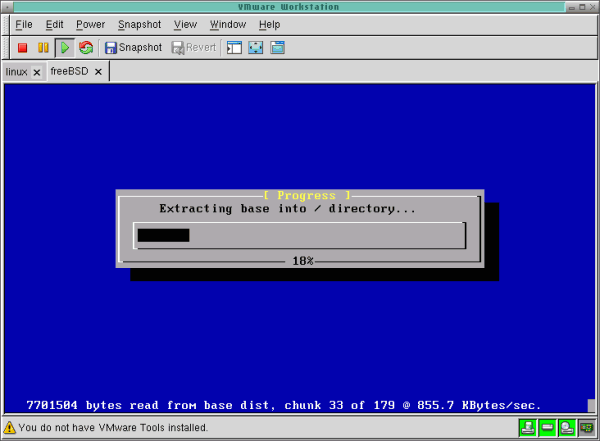Screen dimensions: 600x441
Task: Click the toolbar drag handle
Action: [x=6, y=48]
